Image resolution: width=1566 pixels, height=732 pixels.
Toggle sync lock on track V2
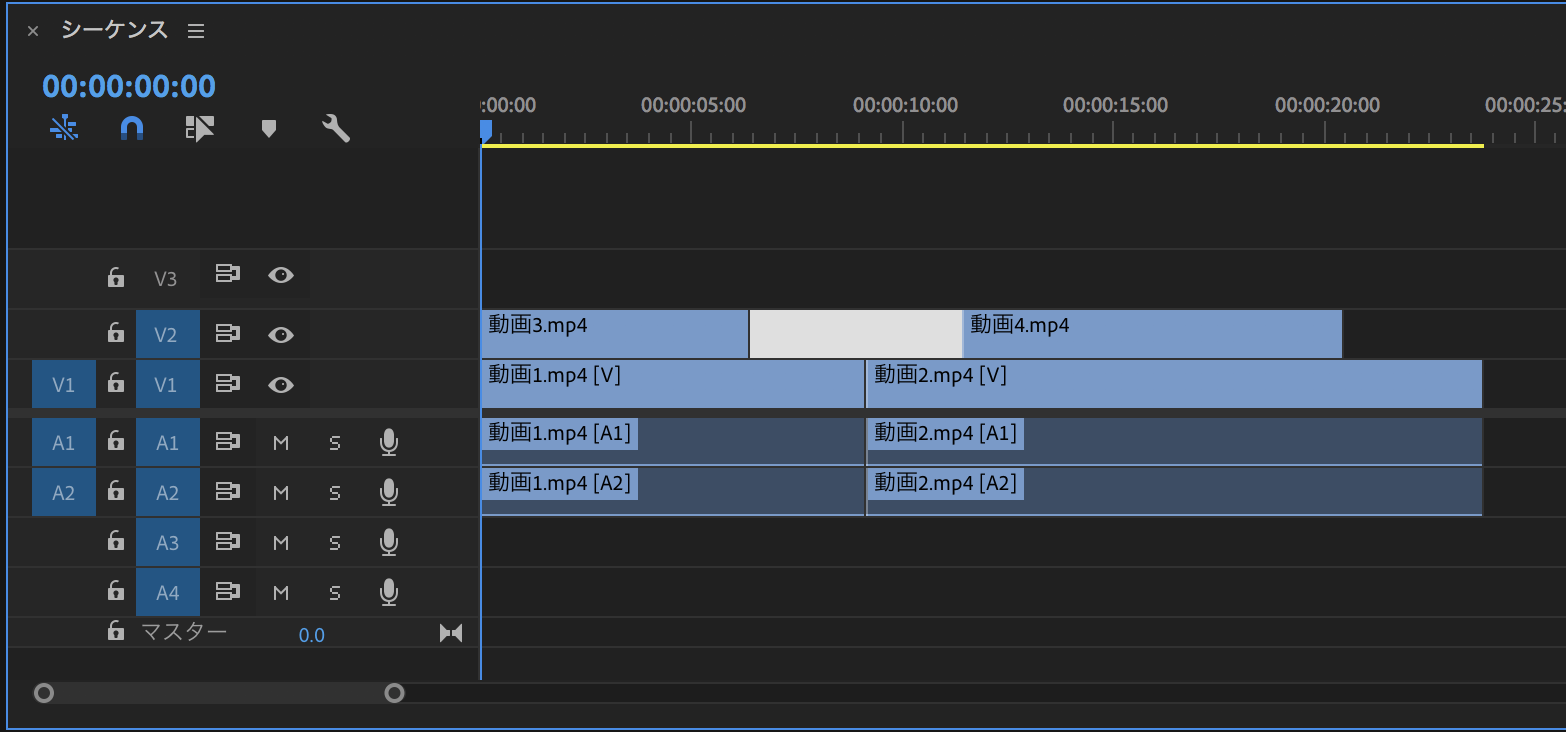click(x=228, y=334)
